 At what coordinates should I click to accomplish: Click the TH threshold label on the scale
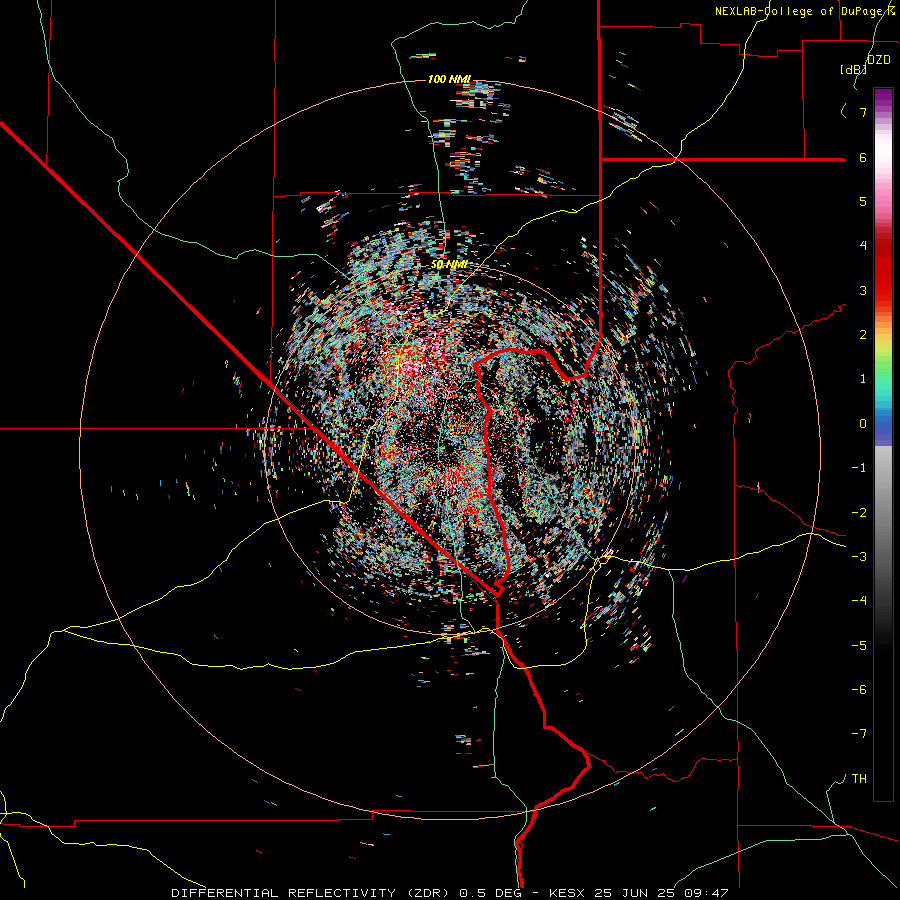pyautogui.click(x=859, y=778)
